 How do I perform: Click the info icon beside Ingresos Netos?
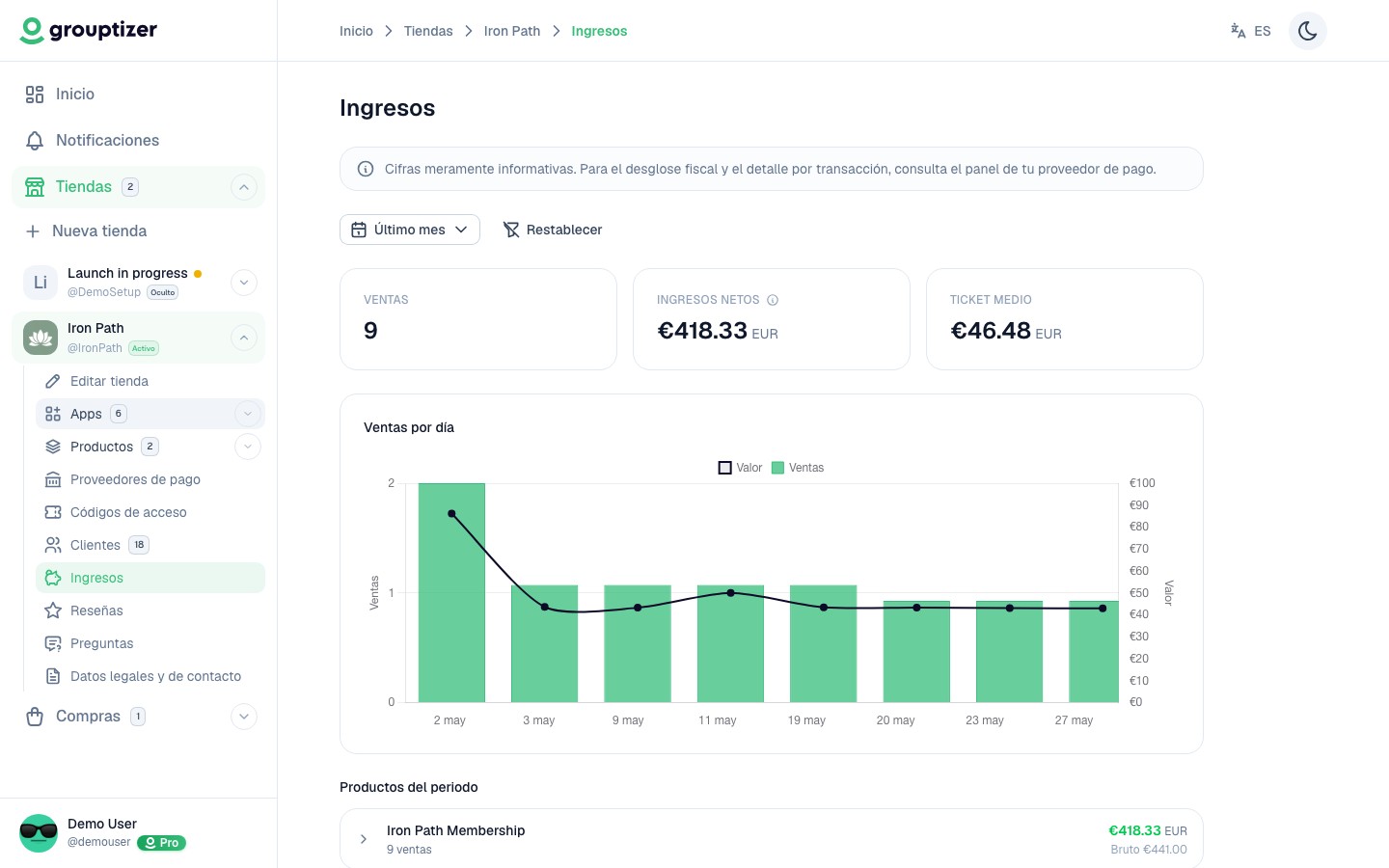[x=772, y=300]
